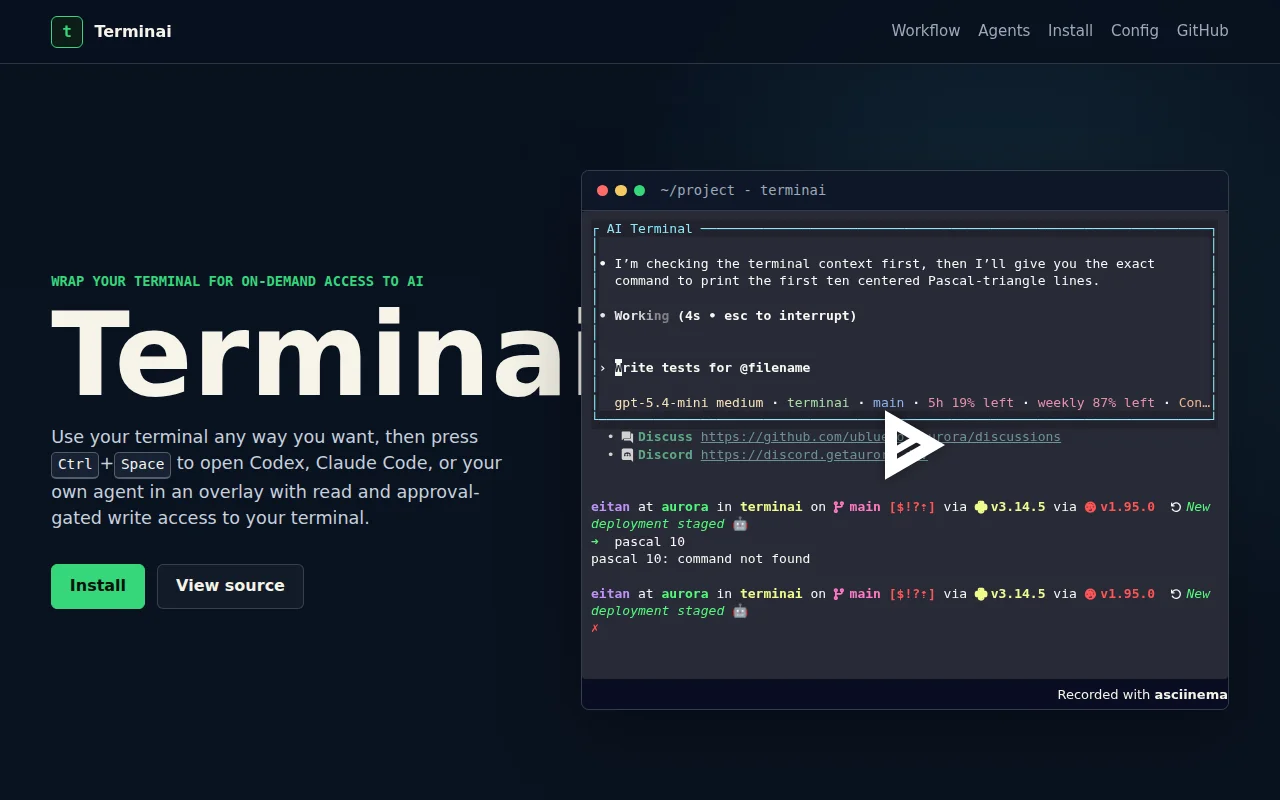Open the Config nav link
Viewport: 1280px width, 800px height.
point(1135,31)
